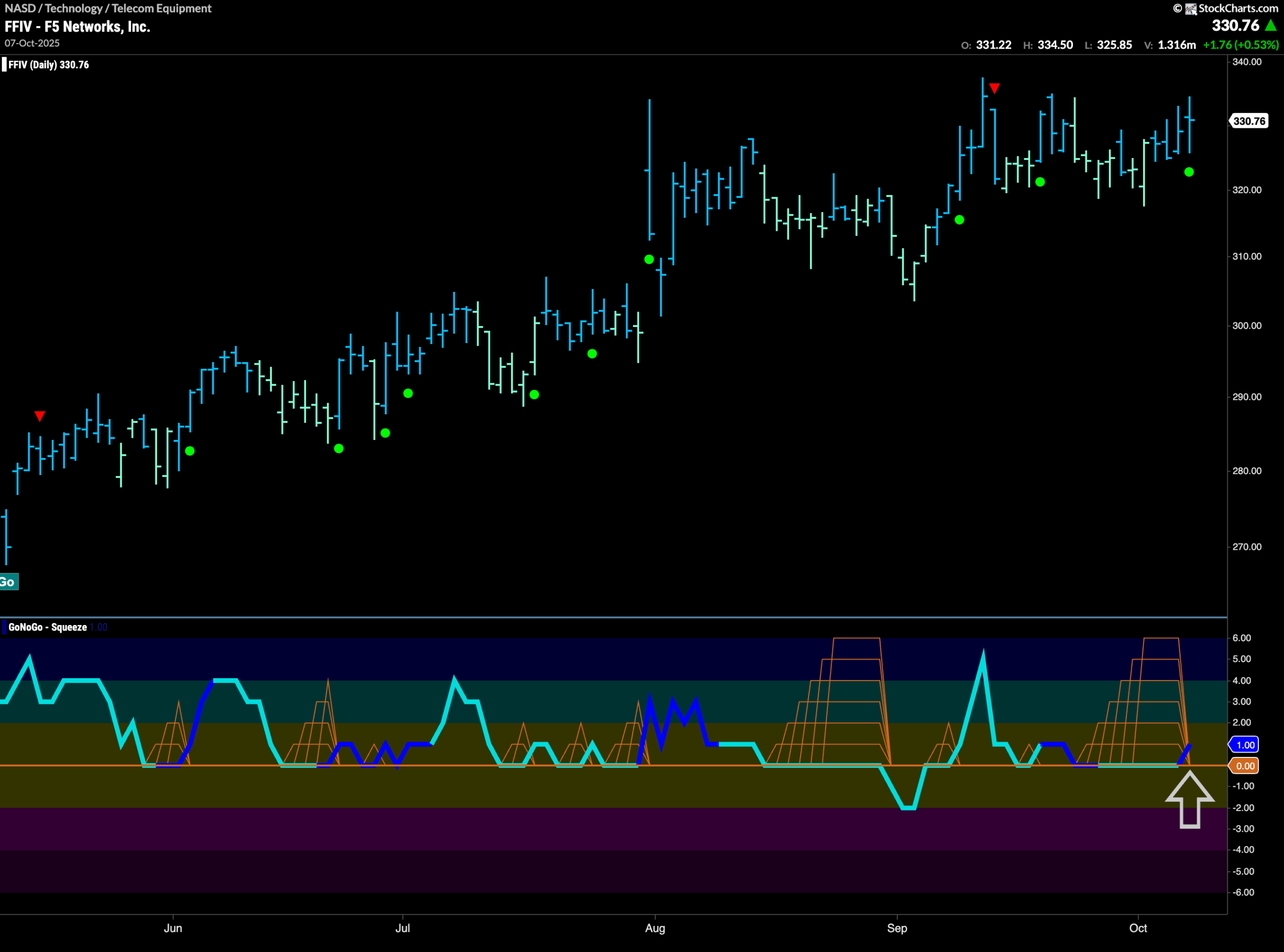Click the FFIV - F5 Networks, Inc. title
The width and height of the screenshot is (1284, 952).
point(77,26)
